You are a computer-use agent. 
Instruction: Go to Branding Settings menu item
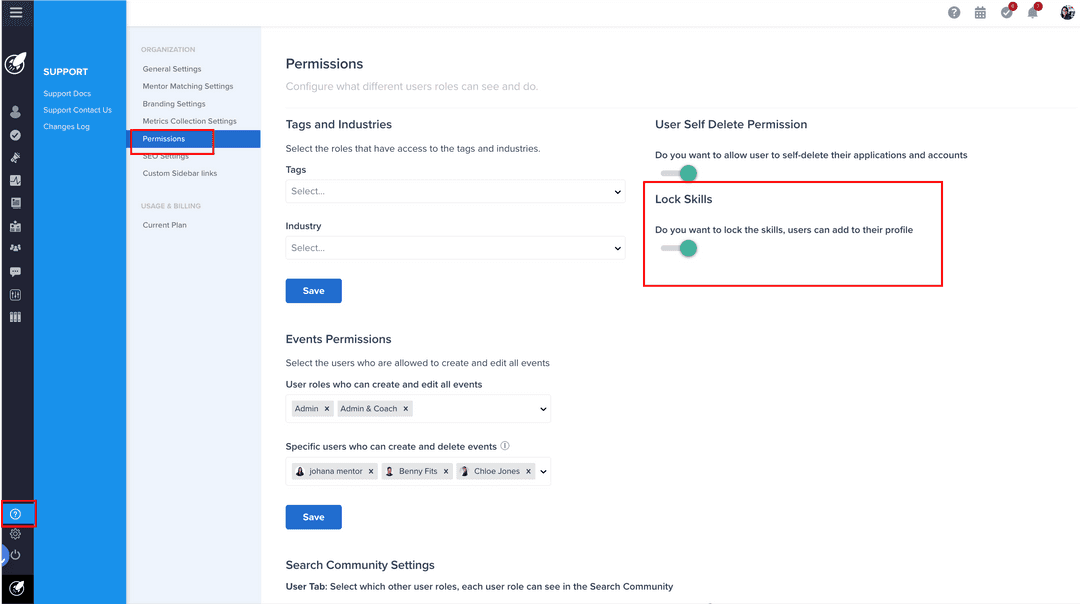[x=174, y=104]
